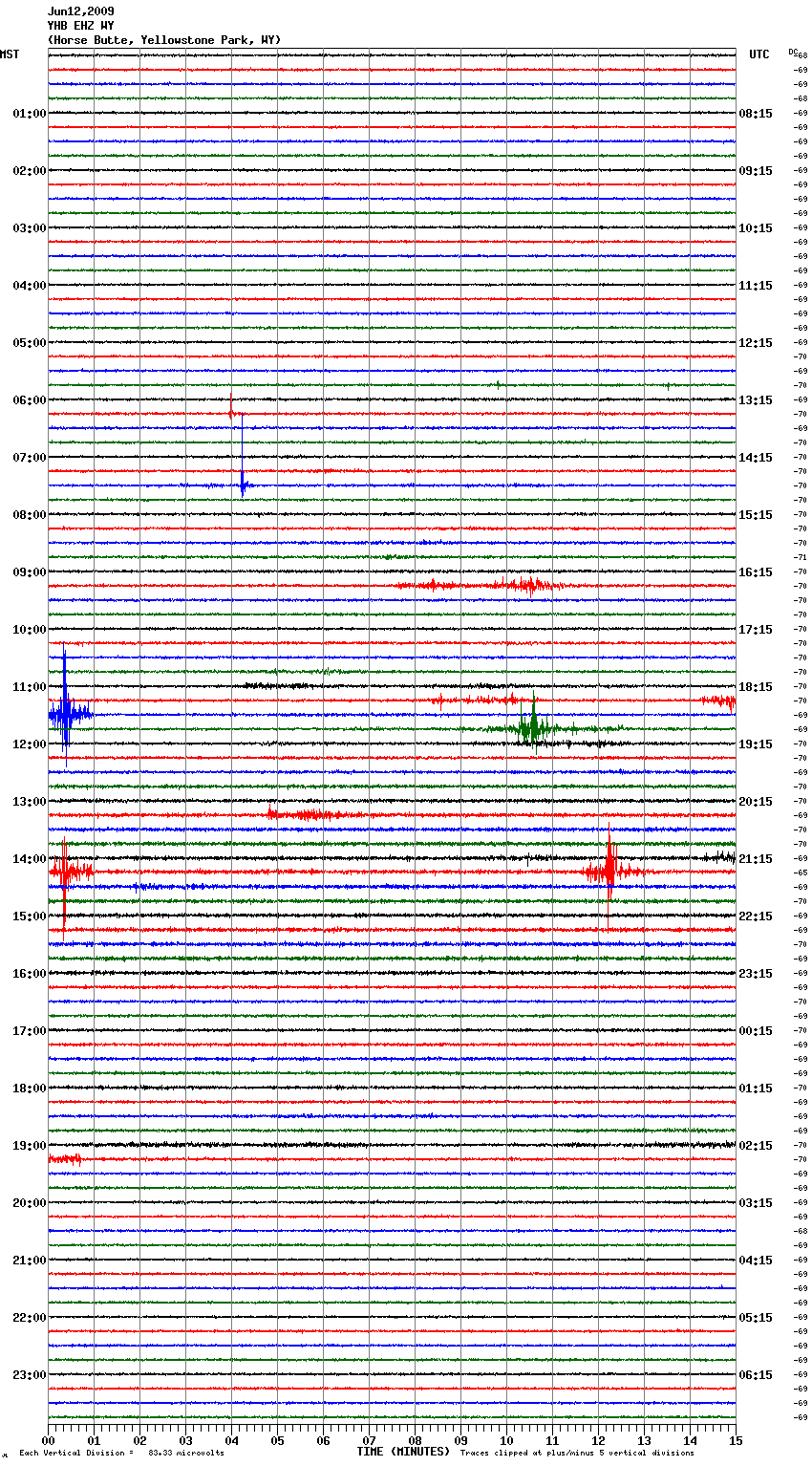The height and width of the screenshot is (1466, 812).
Task: Click the traces clipped footnote text
Action: tap(577, 1453)
